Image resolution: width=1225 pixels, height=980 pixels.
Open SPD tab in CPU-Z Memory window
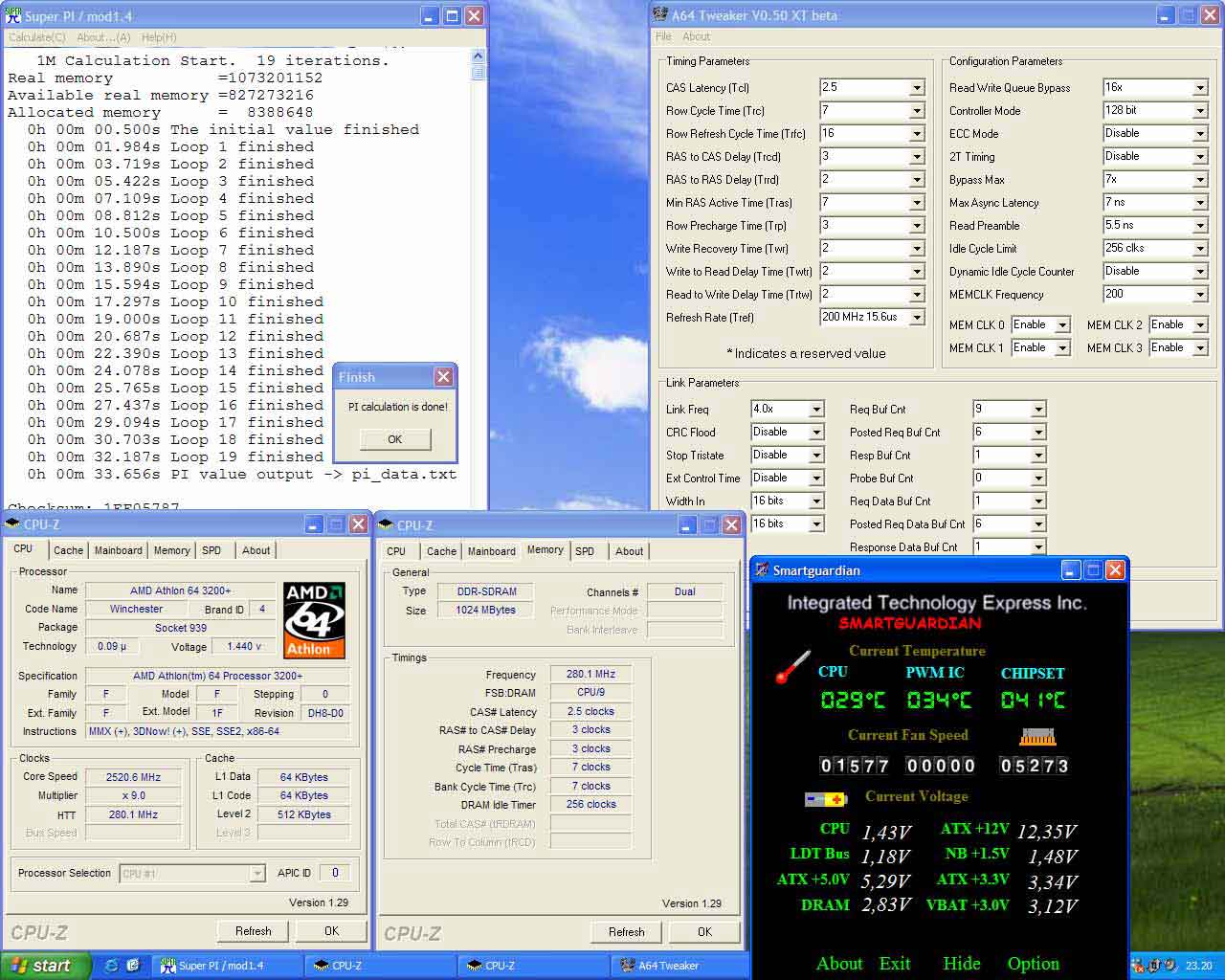point(585,551)
